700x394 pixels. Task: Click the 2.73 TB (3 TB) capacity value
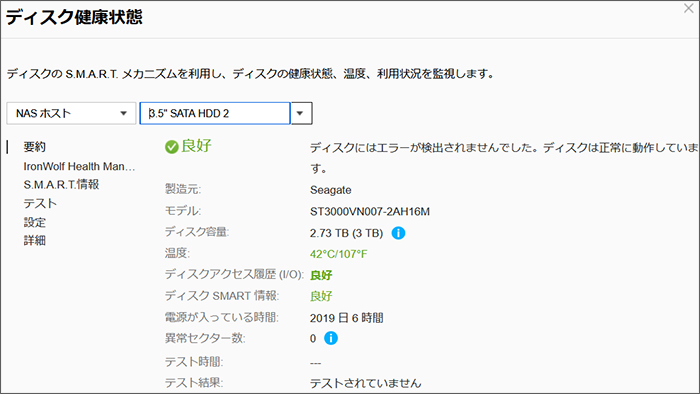pyautogui.click(x=346, y=233)
